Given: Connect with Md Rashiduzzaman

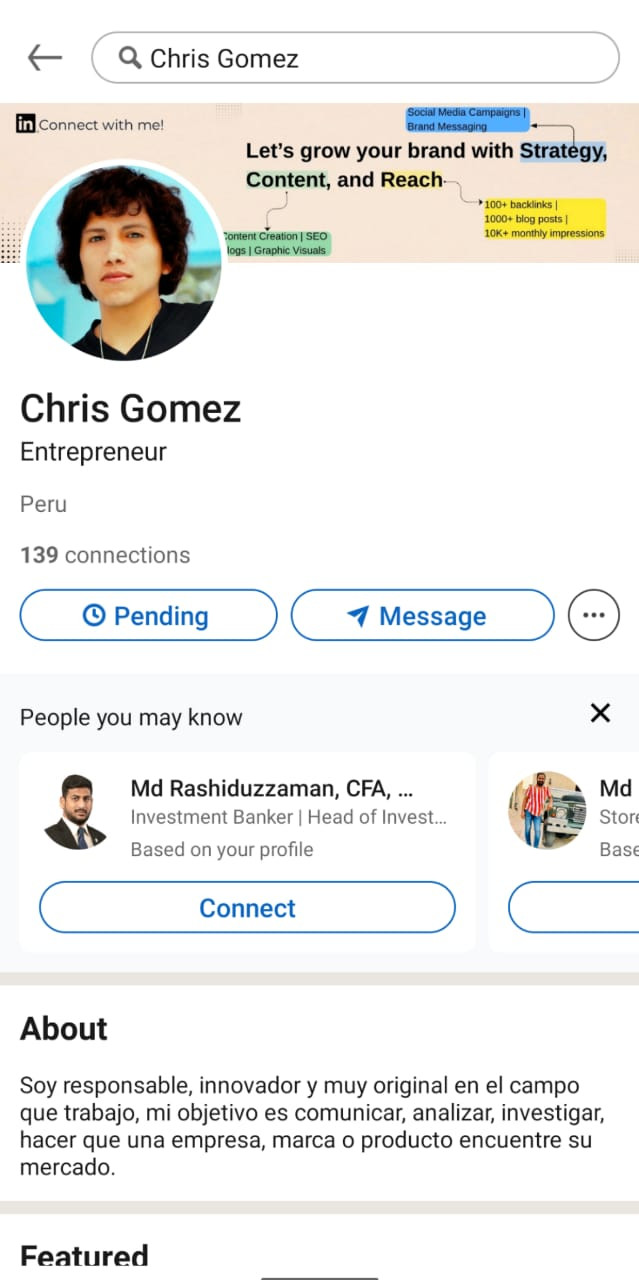Looking at the screenshot, I should [247, 908].
